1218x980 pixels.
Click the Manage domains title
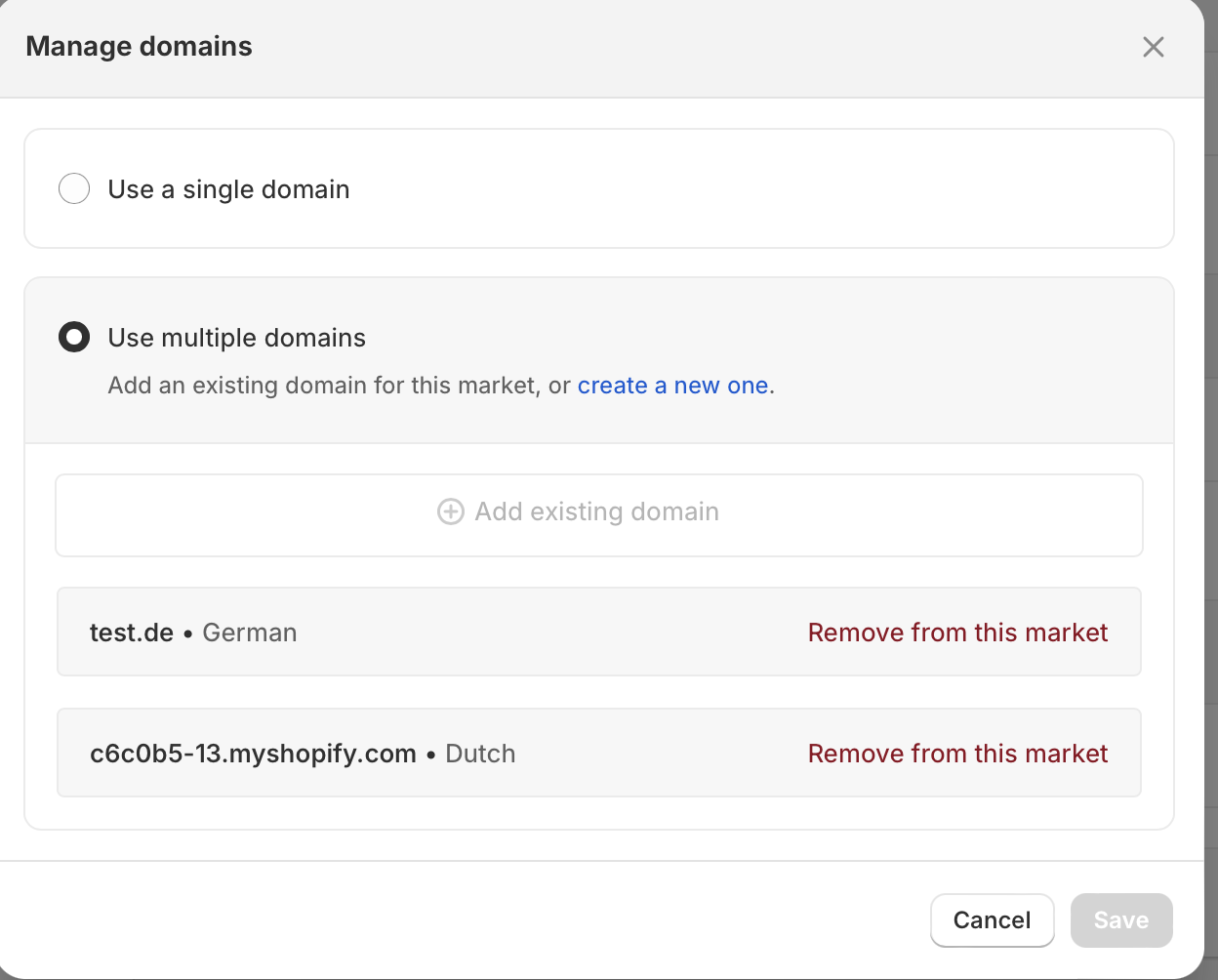point(139,47)
